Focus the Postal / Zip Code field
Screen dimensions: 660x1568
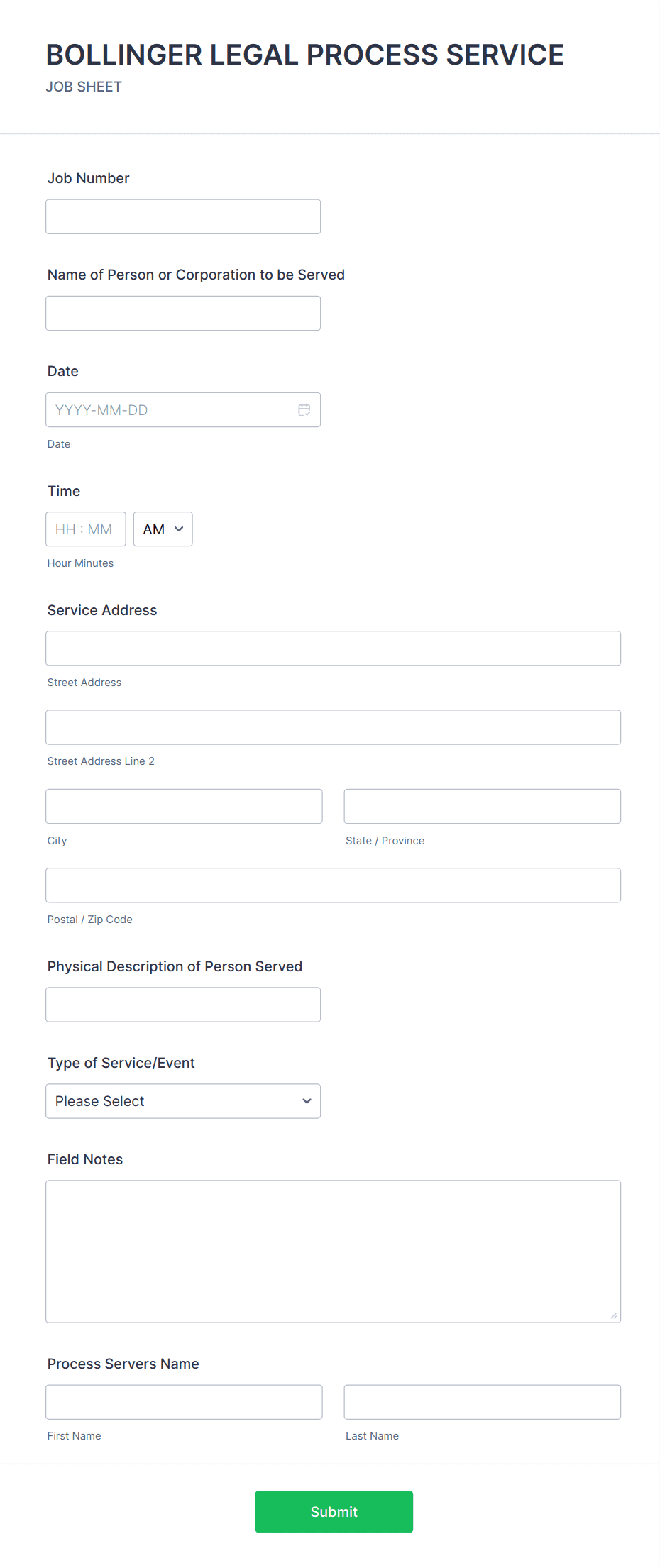pyautogui.click(x=333, y=885)
